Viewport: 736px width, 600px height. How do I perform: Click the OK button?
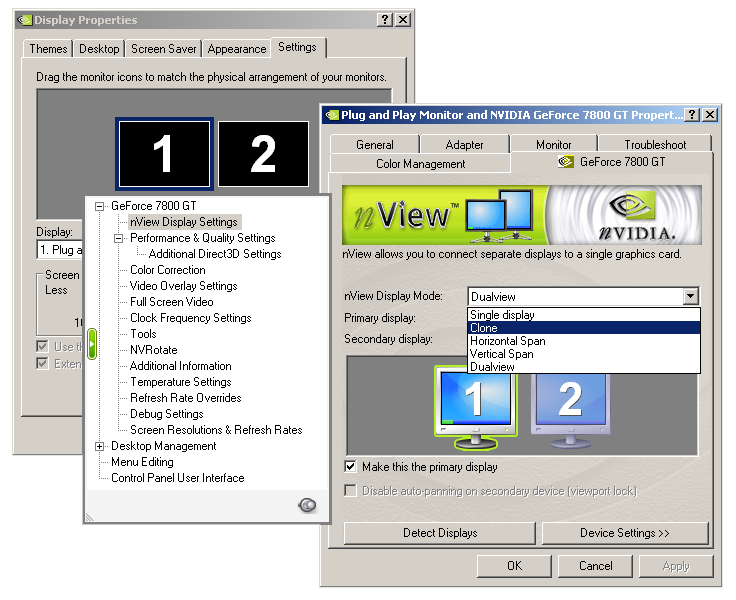[514, 566]
